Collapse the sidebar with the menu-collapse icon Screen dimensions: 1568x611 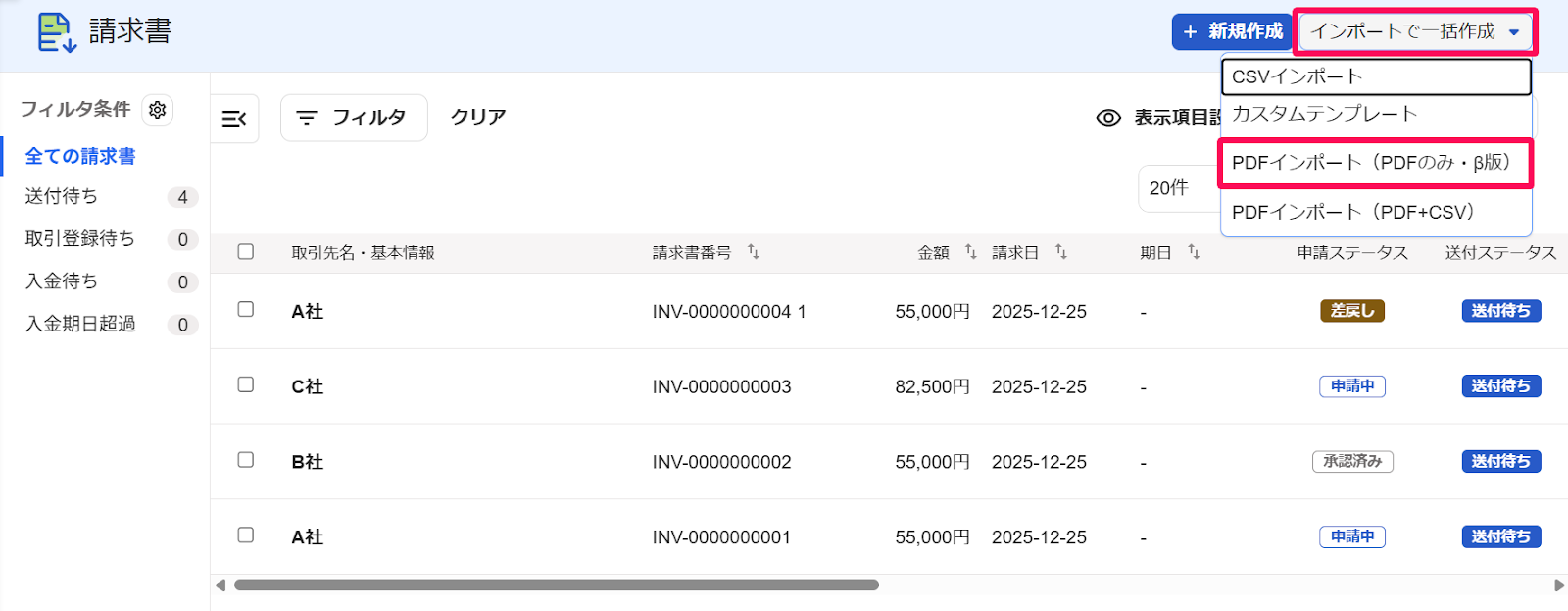(x=234, y=119)
